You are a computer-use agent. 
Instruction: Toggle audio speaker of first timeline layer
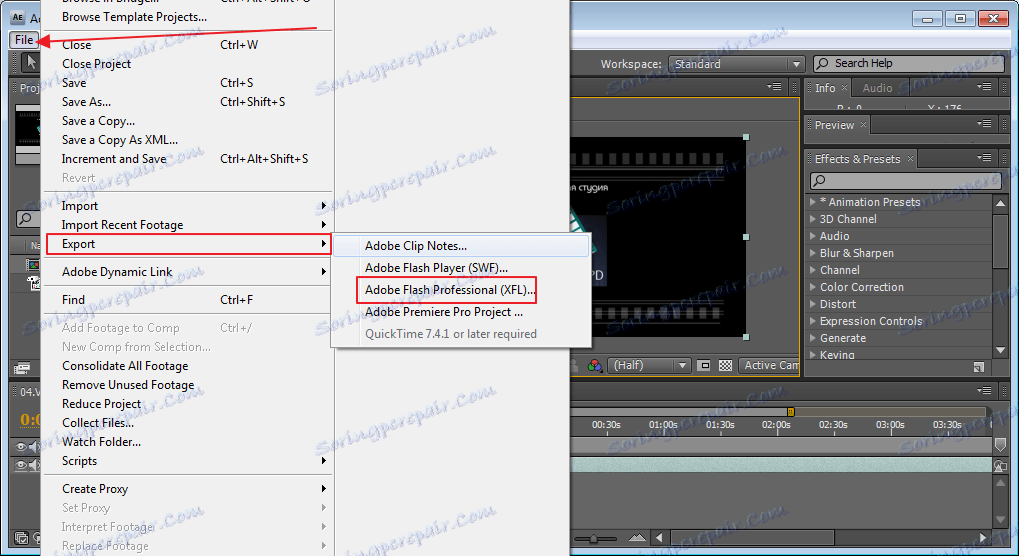(x=33, y=447)
